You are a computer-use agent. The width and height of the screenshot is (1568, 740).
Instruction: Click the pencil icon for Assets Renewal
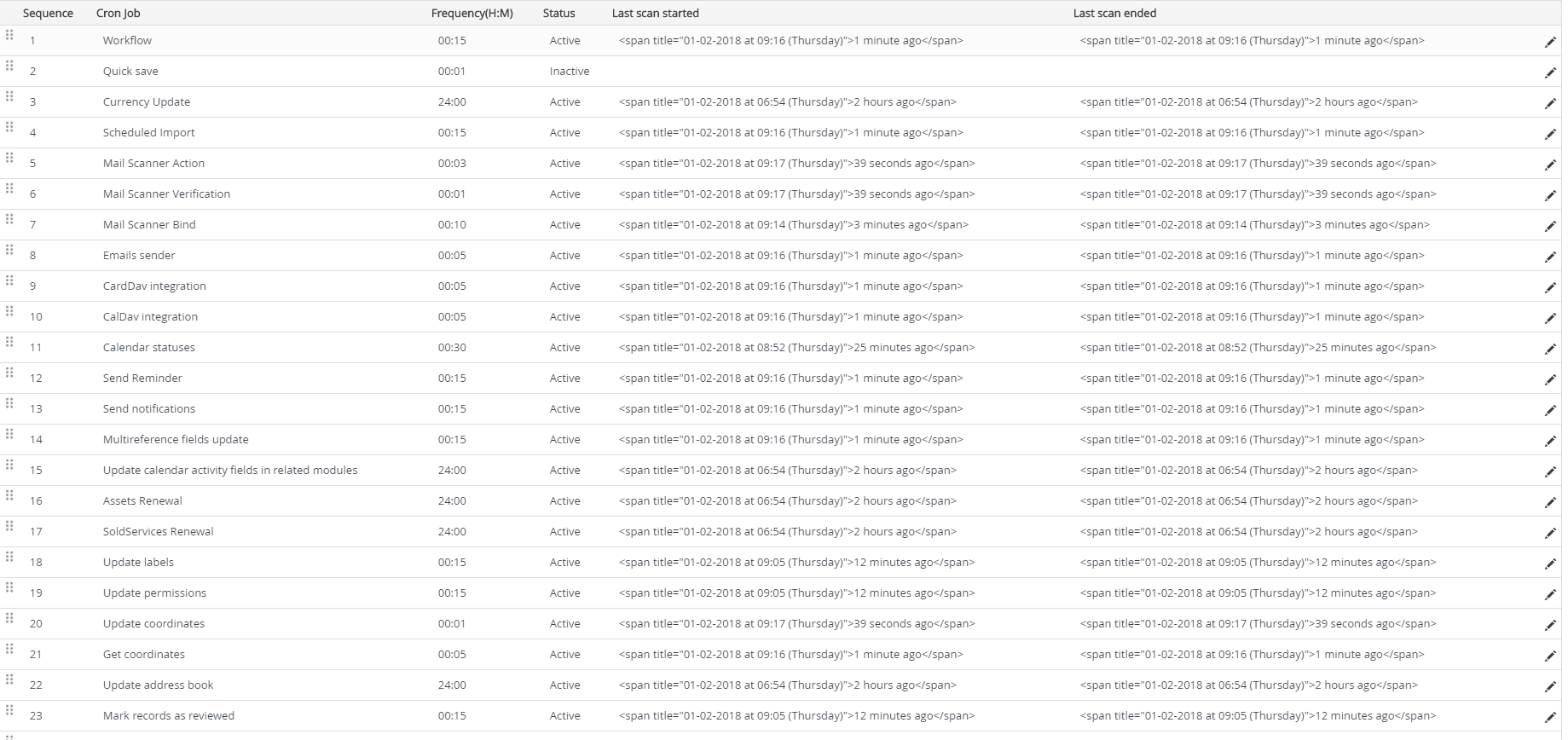point(1550,502)
